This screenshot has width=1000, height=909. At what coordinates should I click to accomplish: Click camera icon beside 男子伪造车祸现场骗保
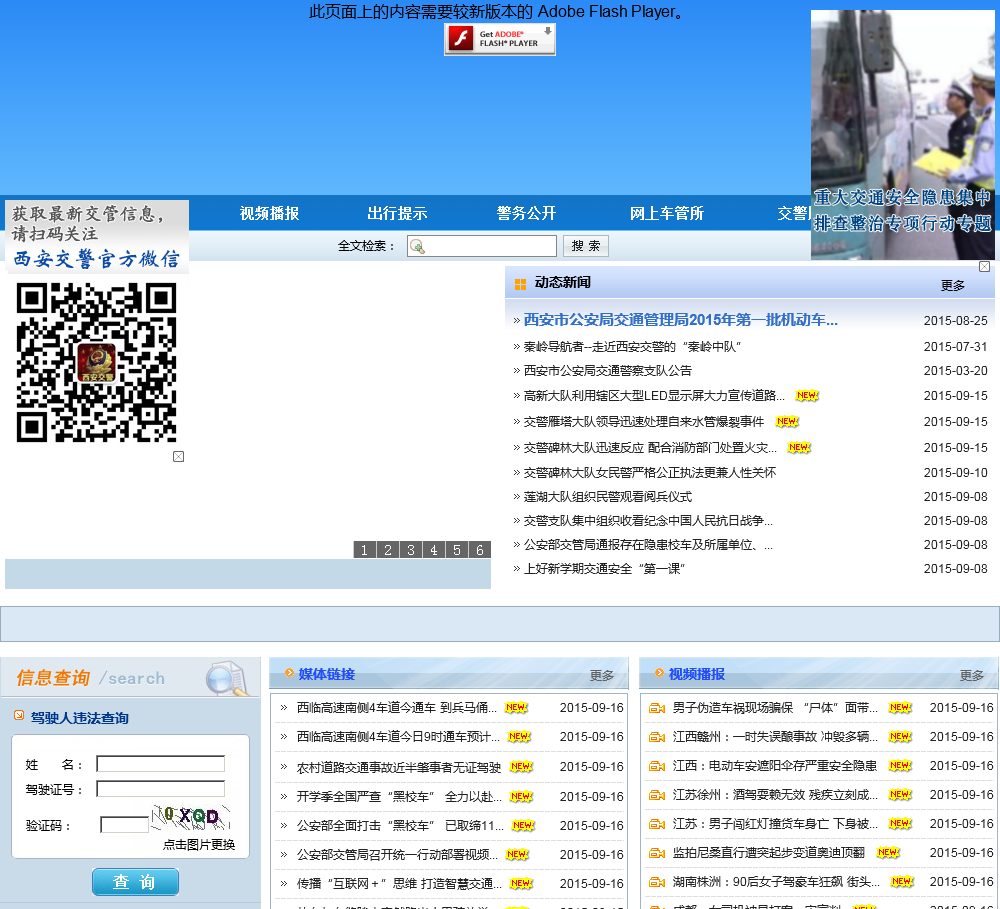(657, 708)
